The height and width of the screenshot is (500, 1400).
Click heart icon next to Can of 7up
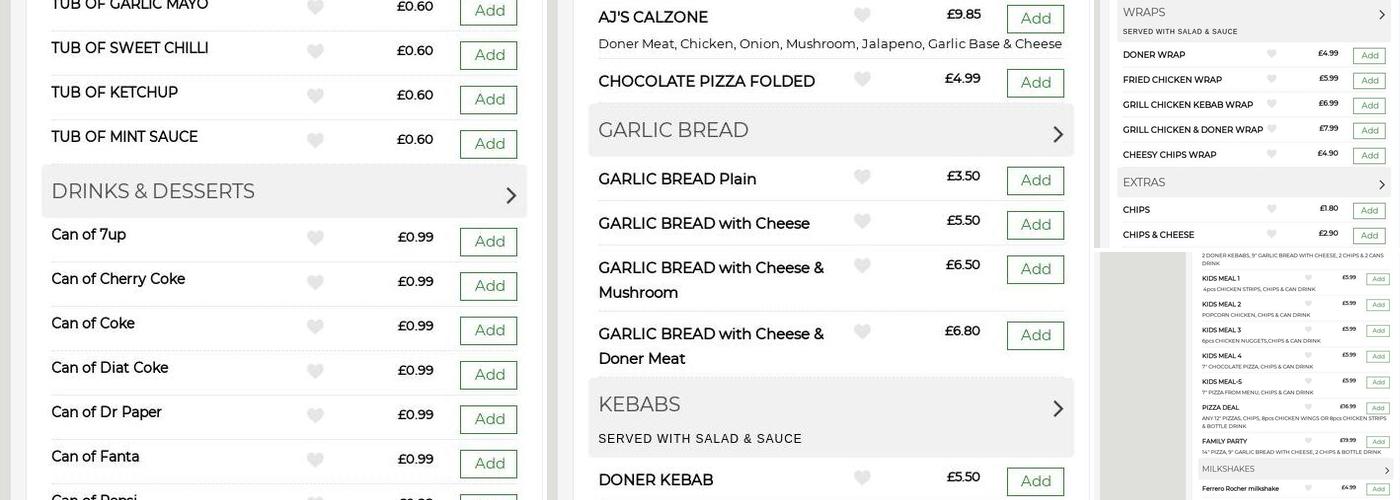pyautogui.click(x=315, y=238)
